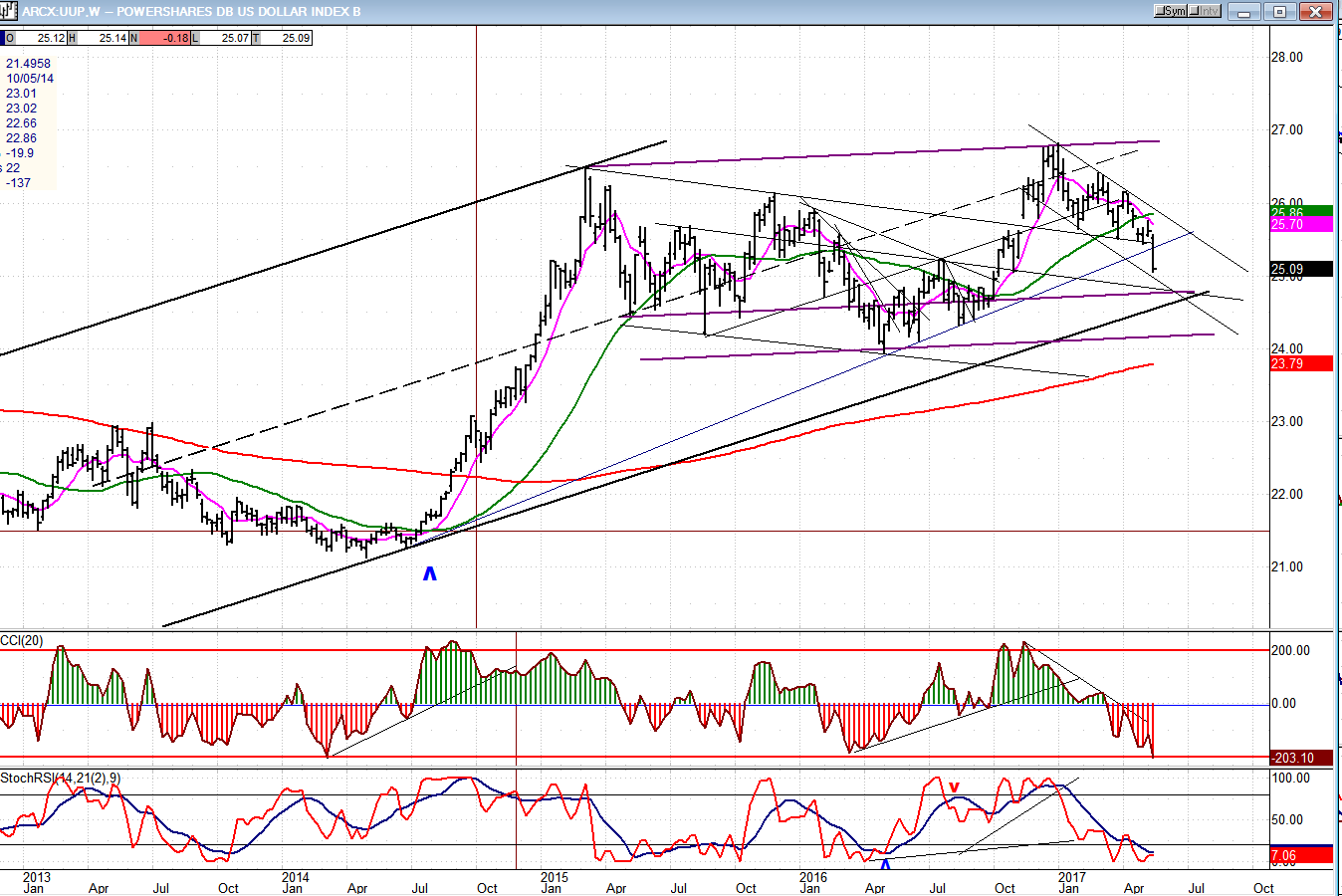Click the blue caret marker in StochRSI panel
This screenshot has width=1342, height=896.
tap(885, 863)
